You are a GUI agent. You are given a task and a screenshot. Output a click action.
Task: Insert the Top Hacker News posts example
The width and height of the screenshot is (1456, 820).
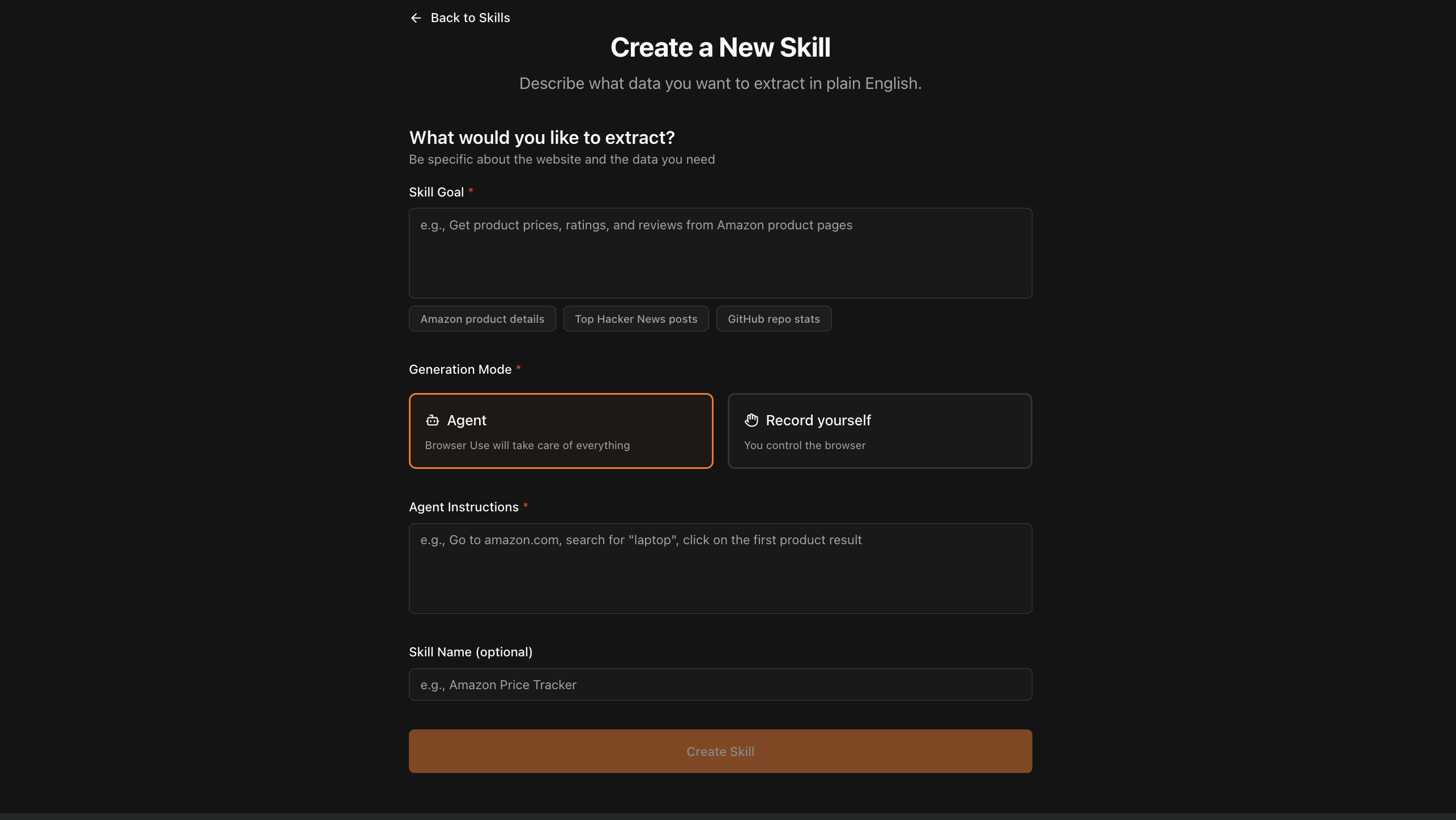tap(635, 318)
